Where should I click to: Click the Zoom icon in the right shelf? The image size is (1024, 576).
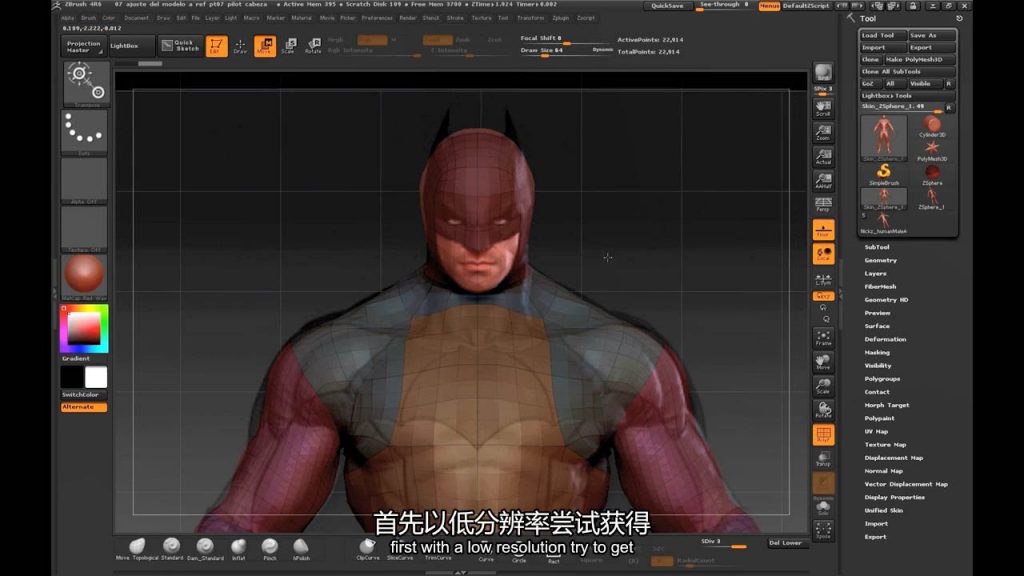tap(823, 131)
